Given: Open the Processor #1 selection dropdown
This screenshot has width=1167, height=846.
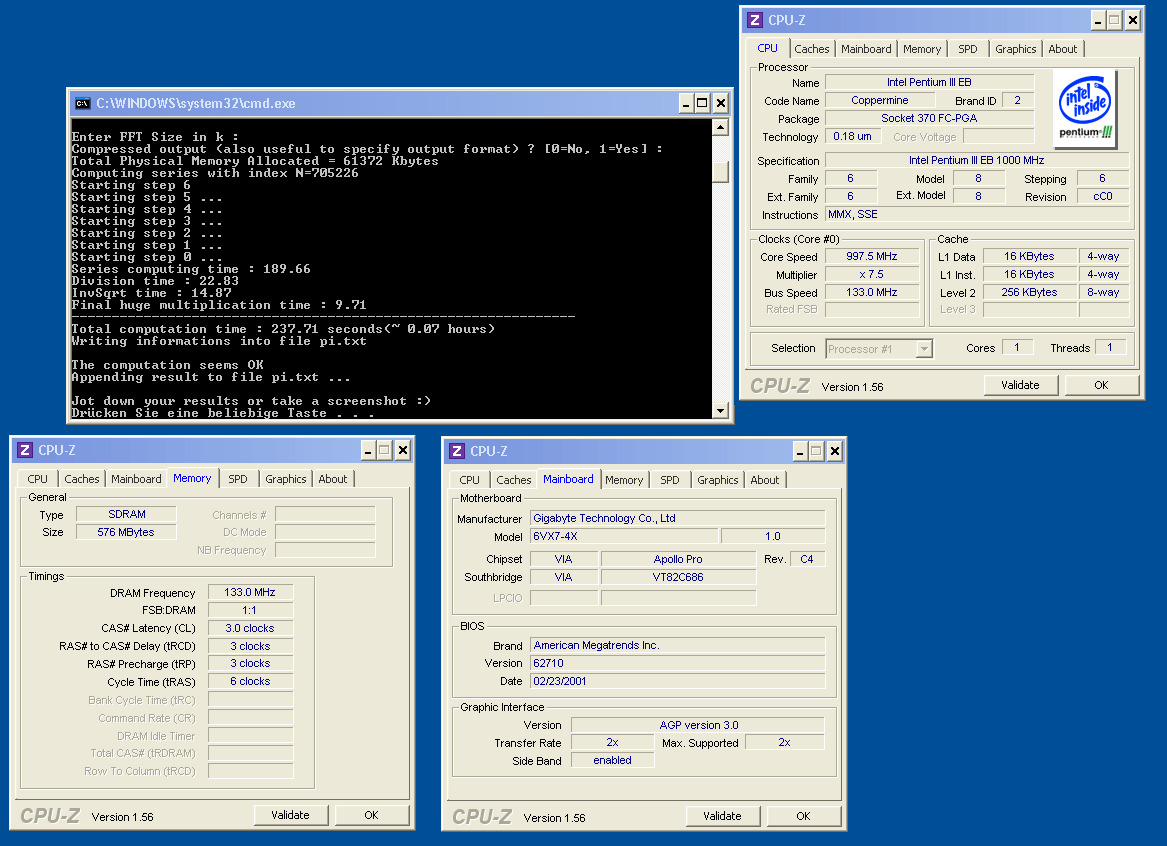Looking at the screenshot, I should [924, 348].
